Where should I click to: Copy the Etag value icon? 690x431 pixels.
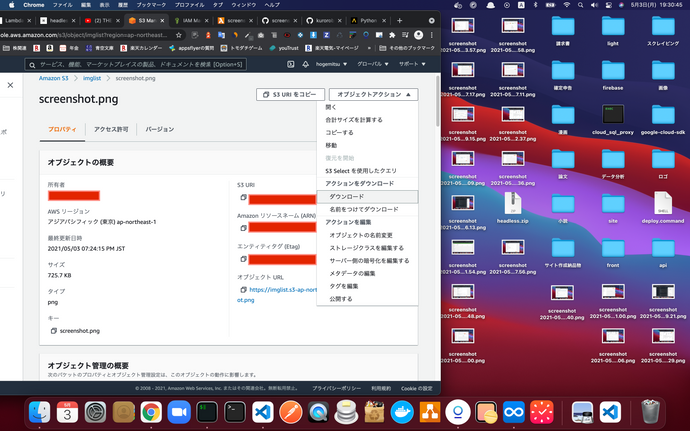point(243,259)
